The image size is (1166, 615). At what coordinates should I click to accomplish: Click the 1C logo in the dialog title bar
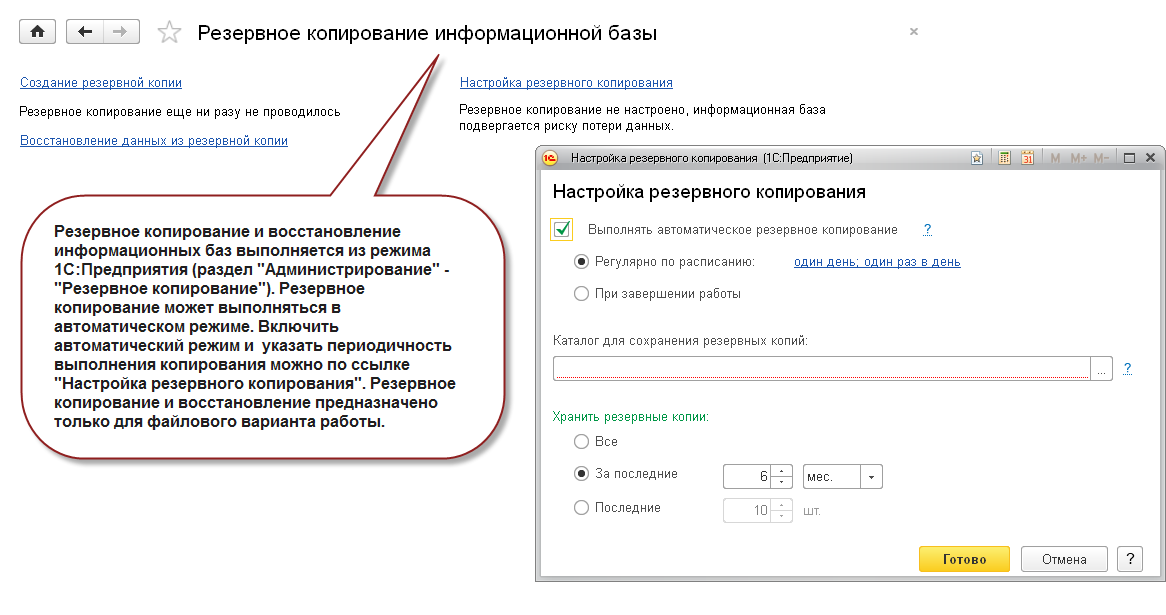point(550,158)
